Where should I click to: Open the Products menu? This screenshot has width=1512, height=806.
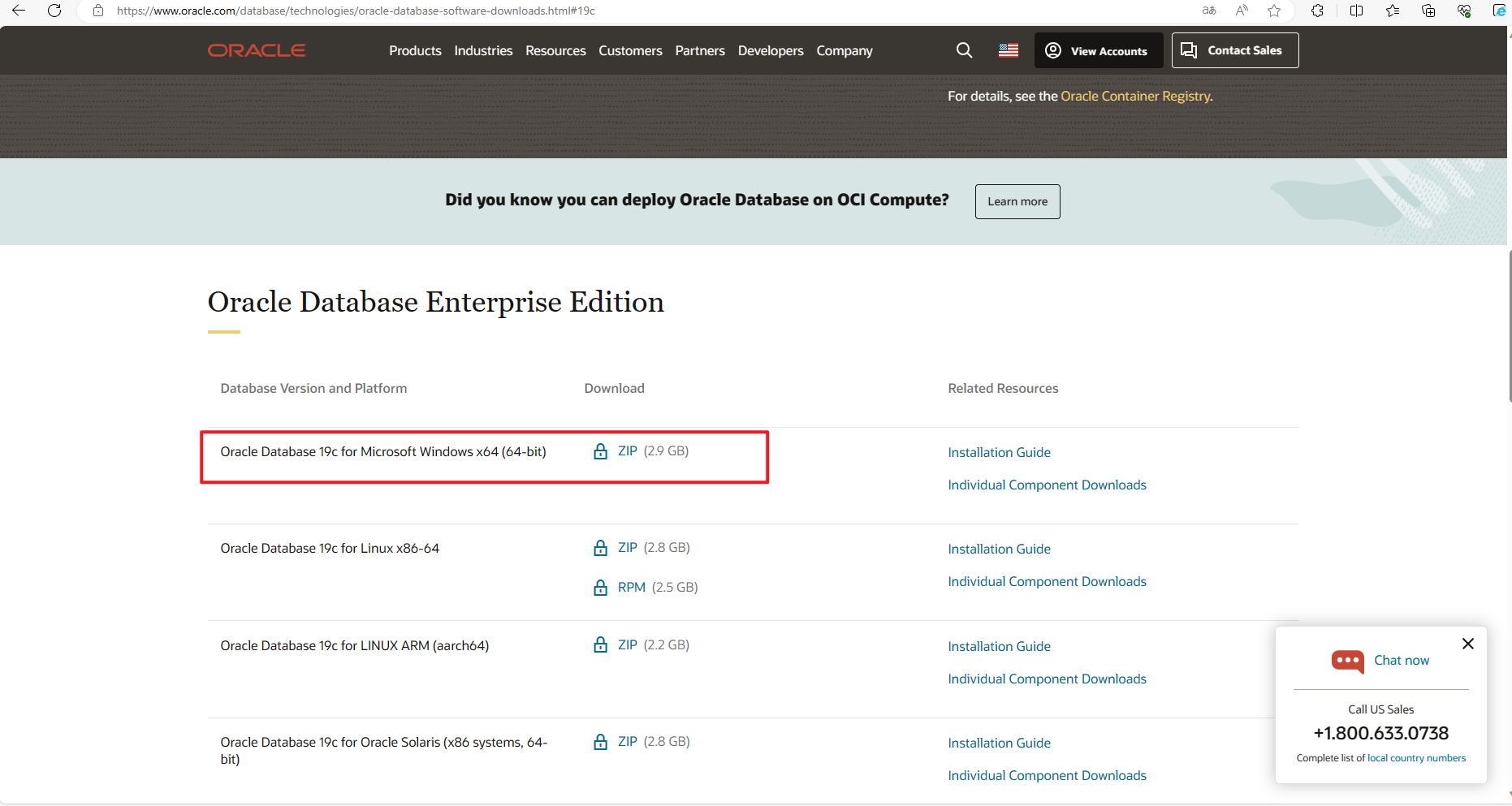[415, 50]
